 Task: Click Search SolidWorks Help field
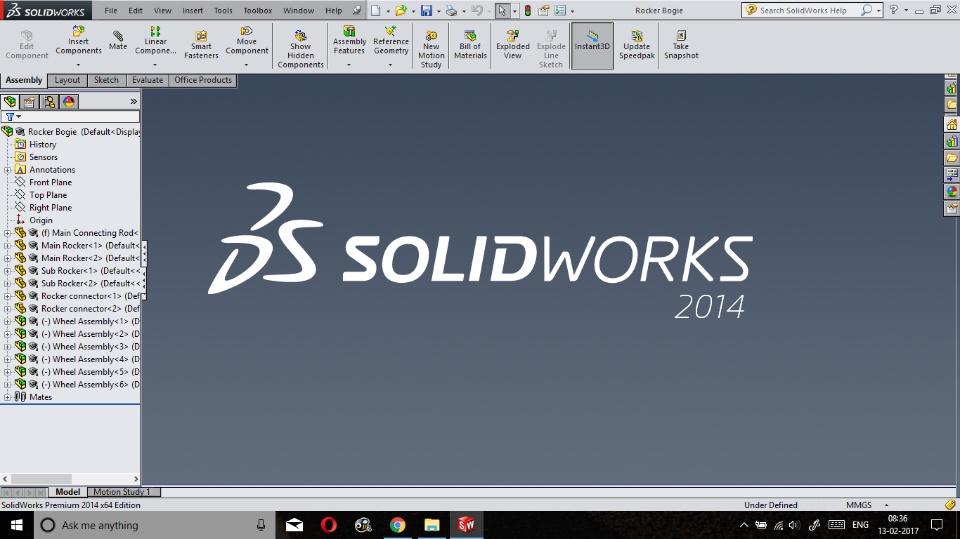(803, 10)
